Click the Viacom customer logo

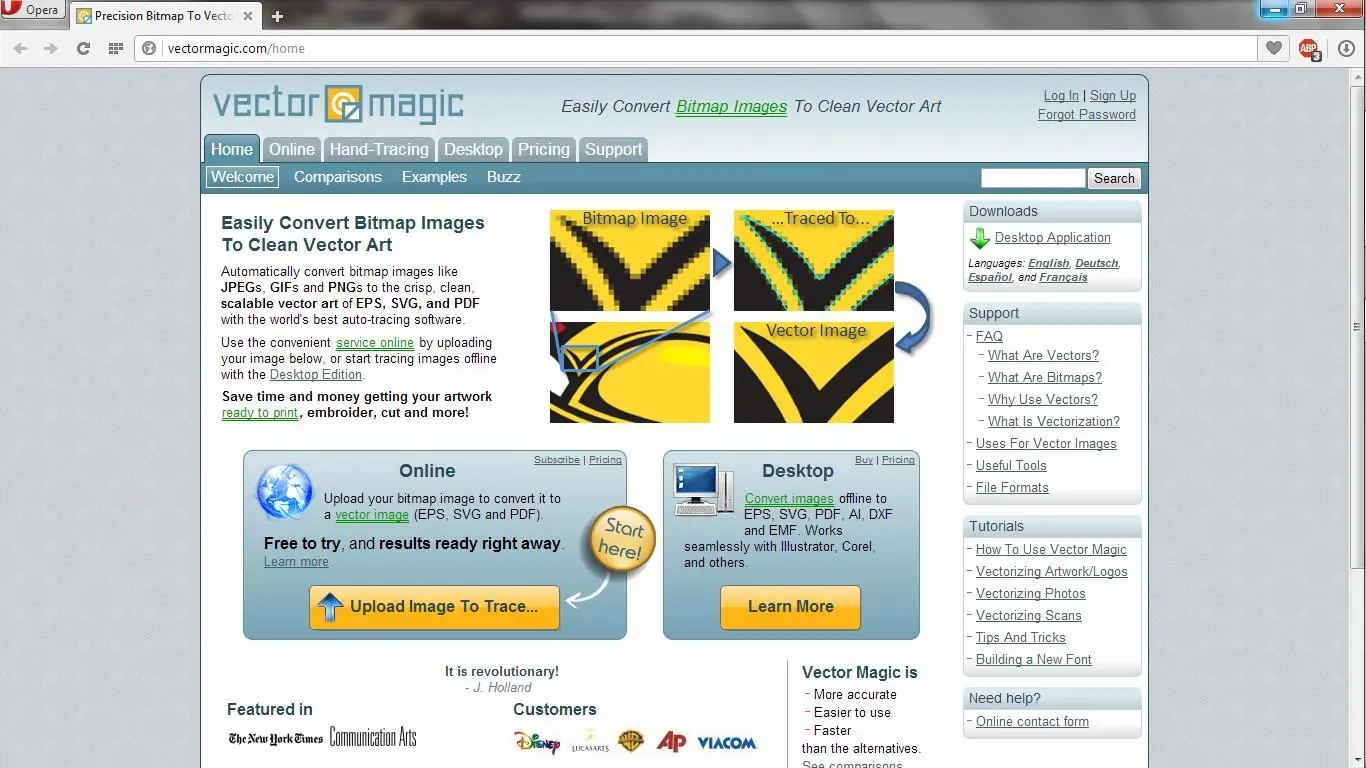(727, 743)
